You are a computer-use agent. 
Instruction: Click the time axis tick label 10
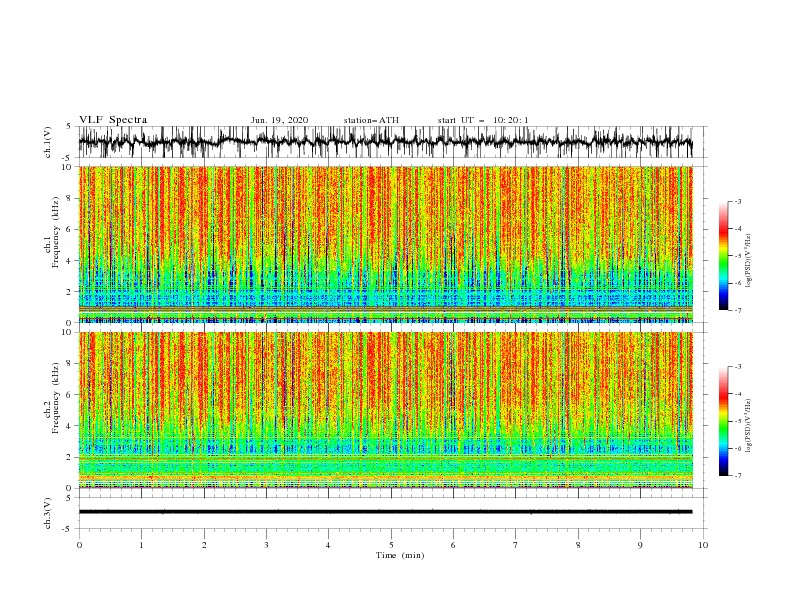(703, 545)
